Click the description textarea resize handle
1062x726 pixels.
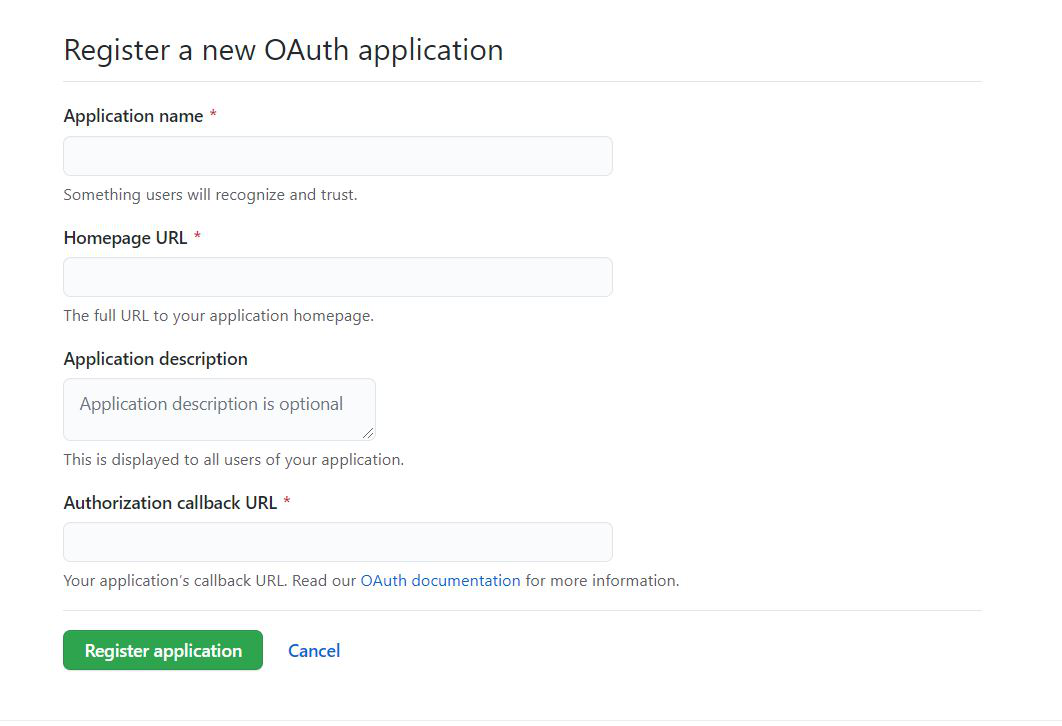click(368, 433)
